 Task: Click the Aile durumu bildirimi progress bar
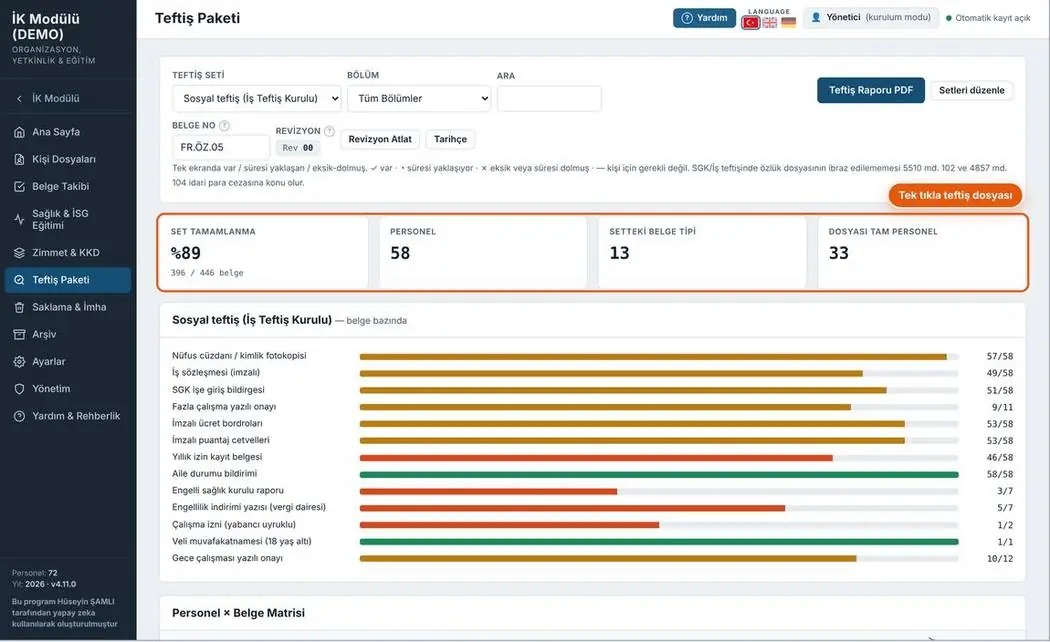(x=659, y=475)
